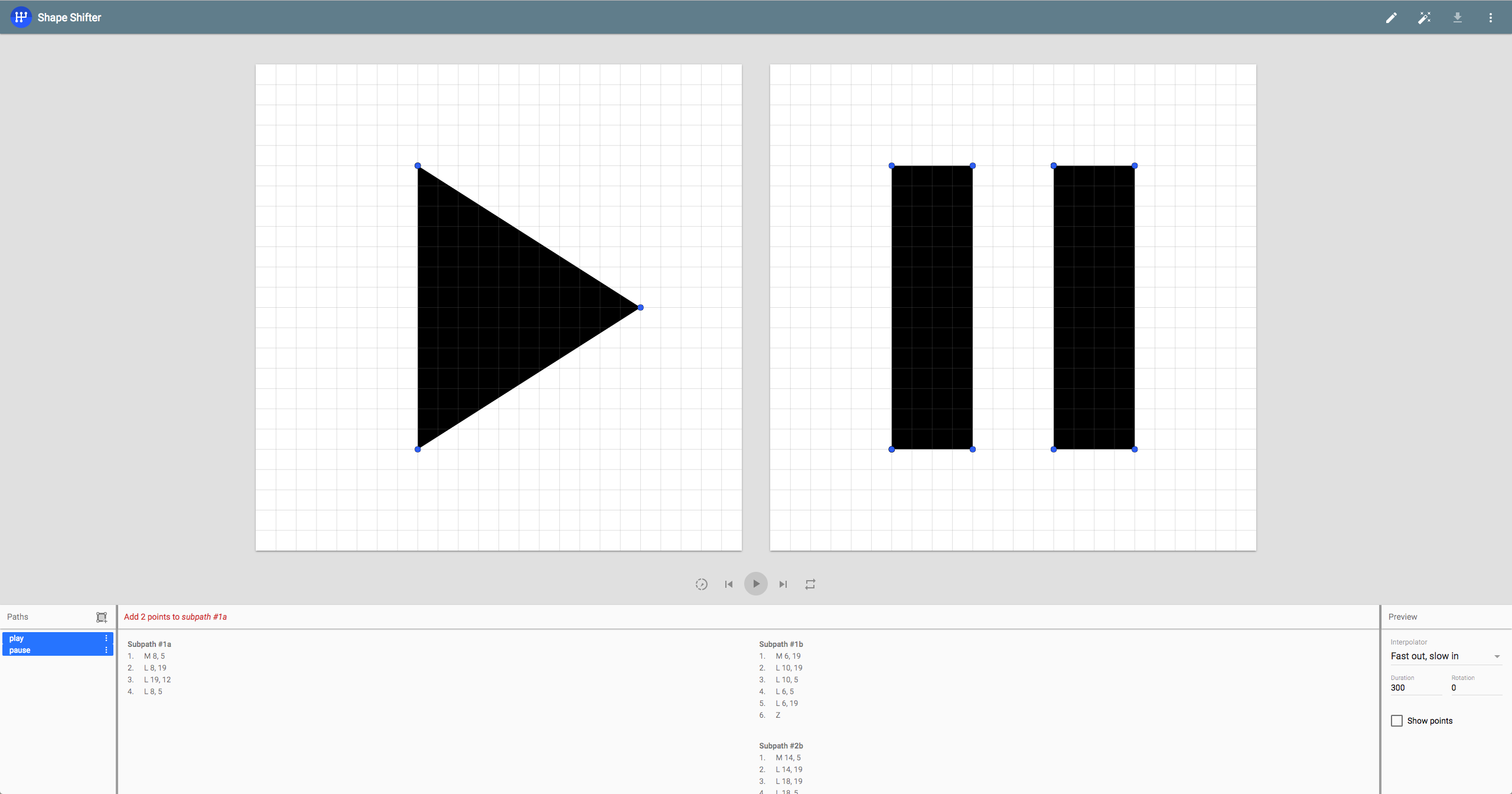The width and height of the screenshot is (1512, 794).
Task: Toggle slow motion playback icon
Action: click(x=701, y=584)
